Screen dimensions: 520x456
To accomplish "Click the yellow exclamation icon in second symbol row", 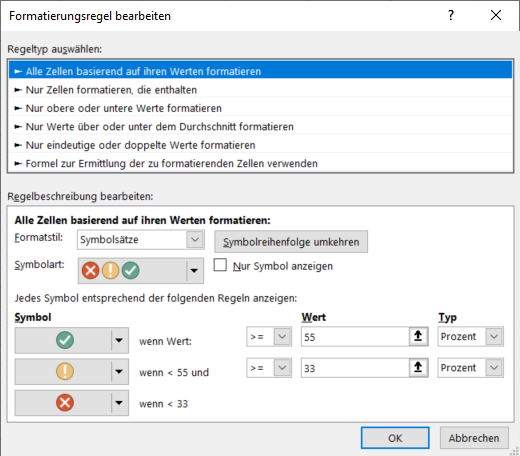I will point(65,371).
